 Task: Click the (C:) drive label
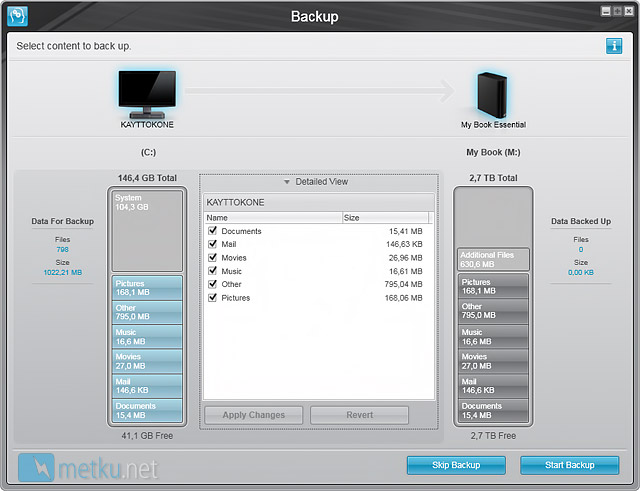[148, 152]
